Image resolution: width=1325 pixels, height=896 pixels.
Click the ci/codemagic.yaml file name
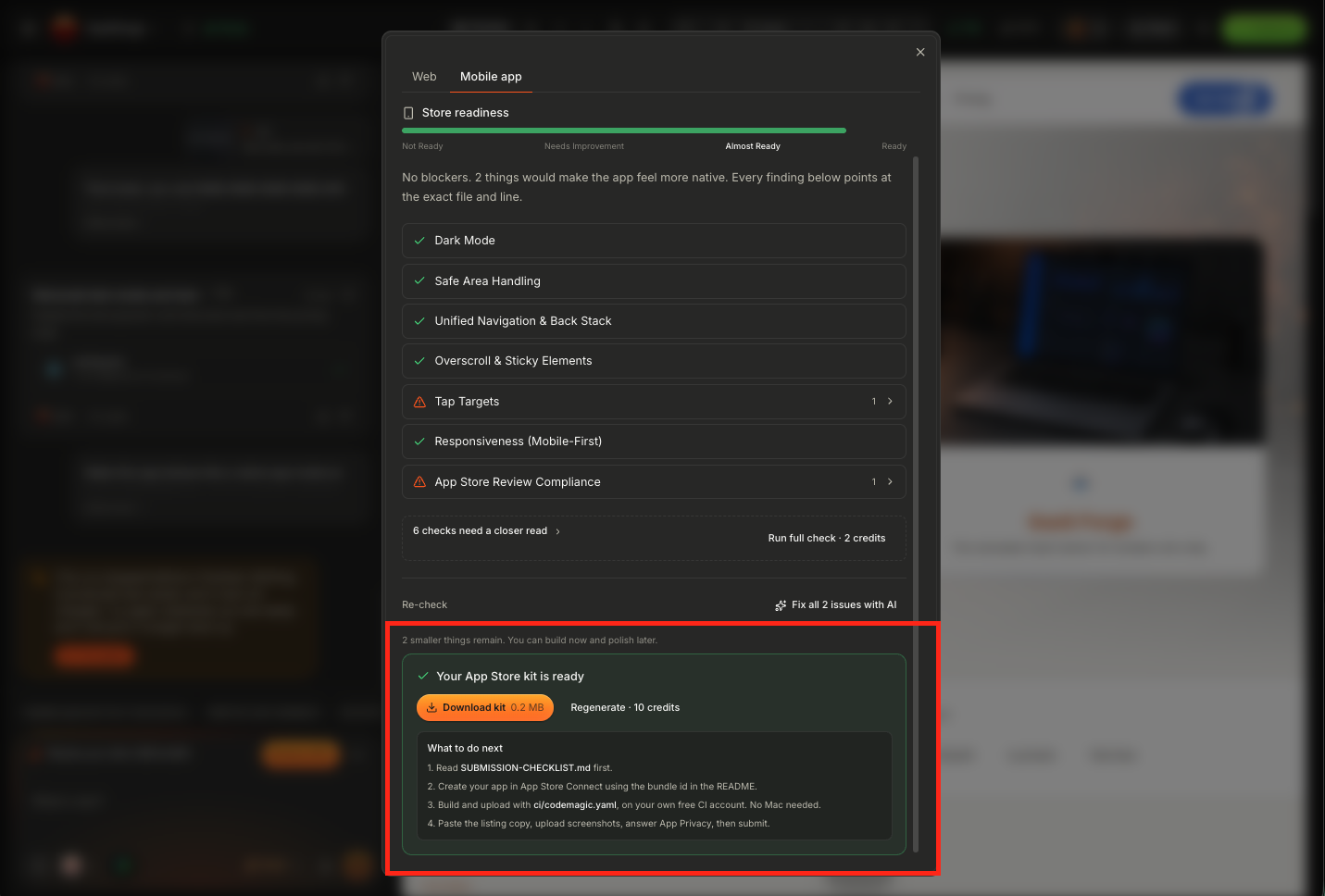[575, 805]
